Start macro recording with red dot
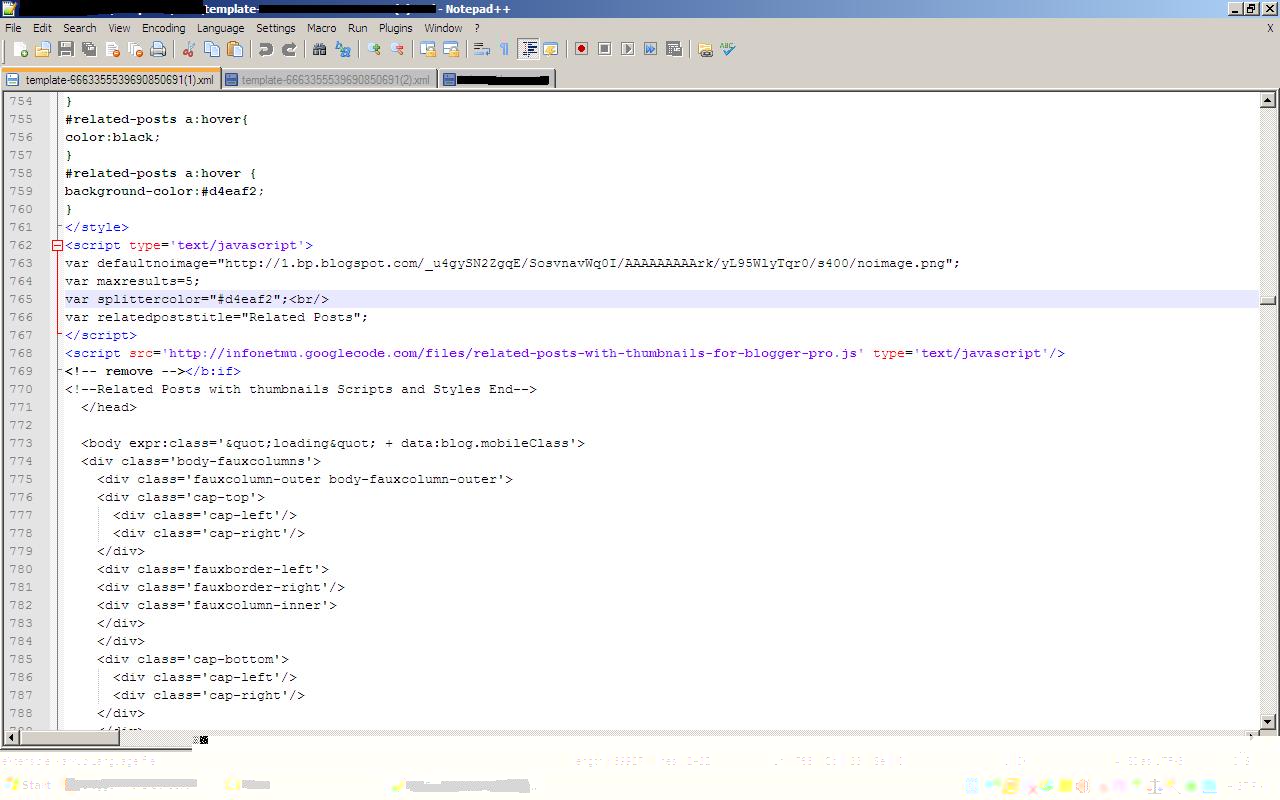 (581, 49)
